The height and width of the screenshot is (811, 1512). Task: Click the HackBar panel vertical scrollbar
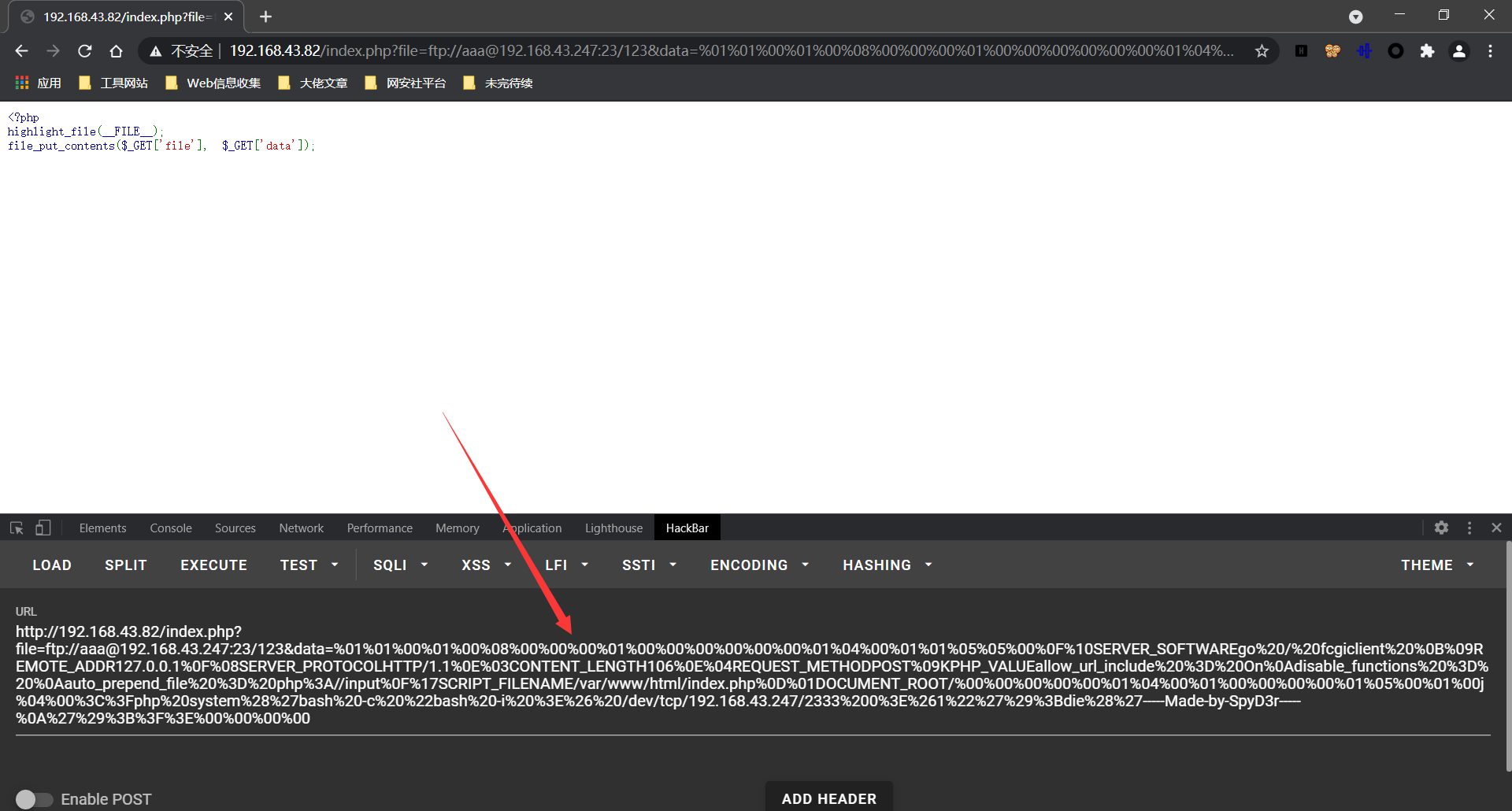coord(1508,657)
